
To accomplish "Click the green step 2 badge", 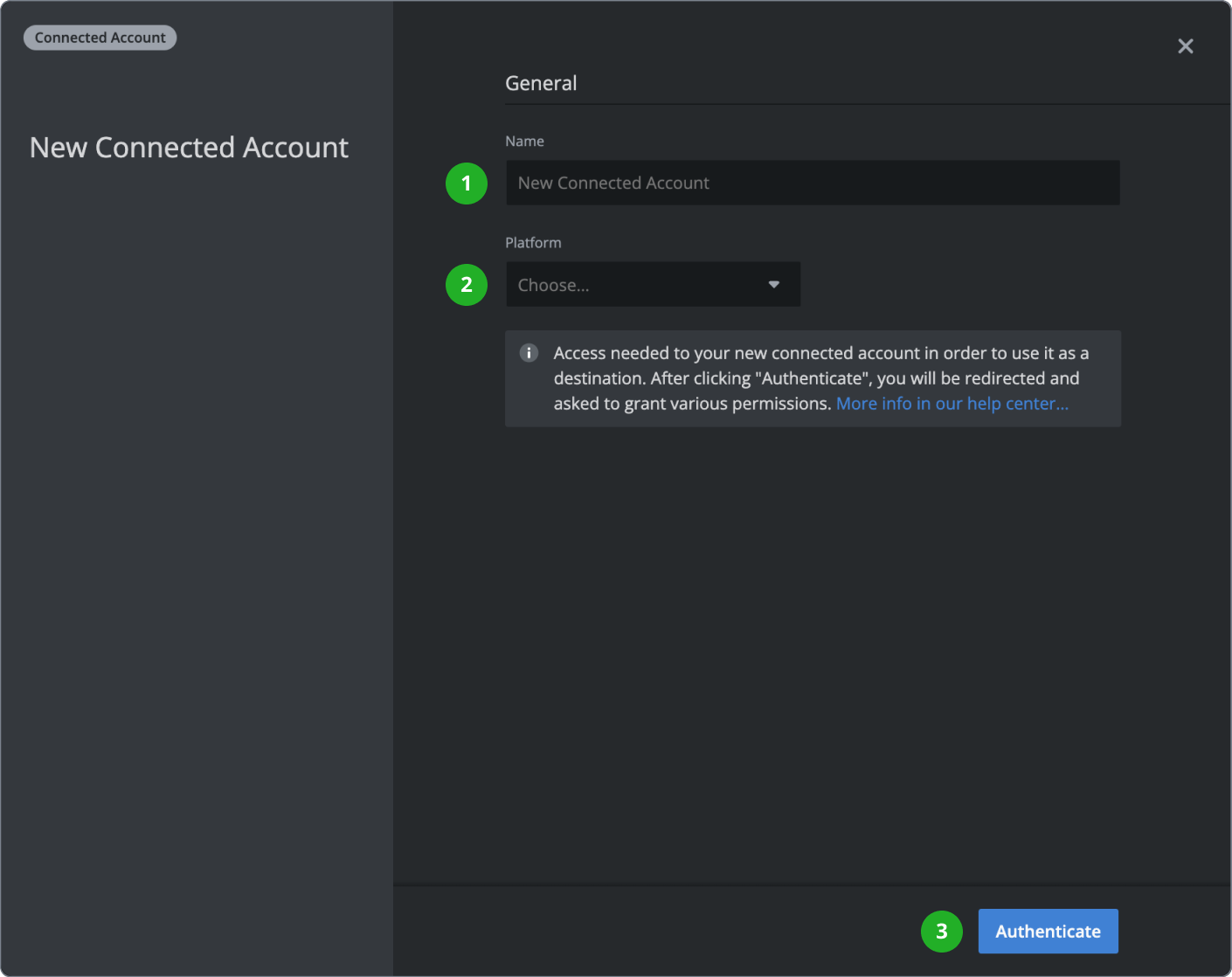I will (466, 285).
